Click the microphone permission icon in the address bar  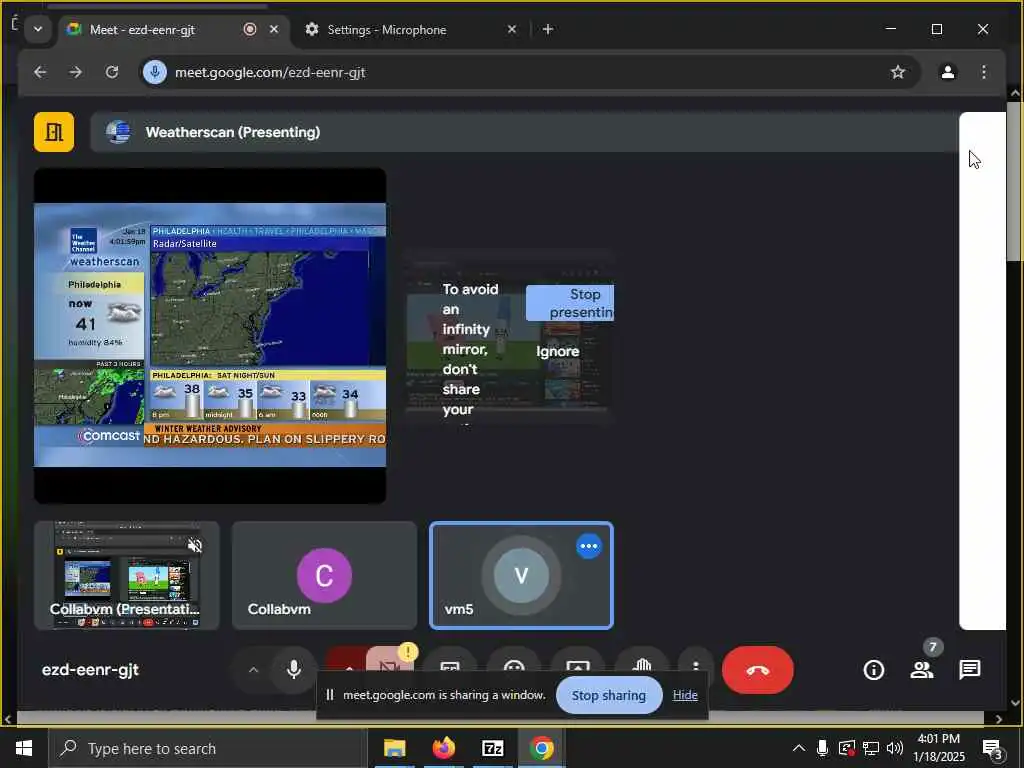click(155, 72)
